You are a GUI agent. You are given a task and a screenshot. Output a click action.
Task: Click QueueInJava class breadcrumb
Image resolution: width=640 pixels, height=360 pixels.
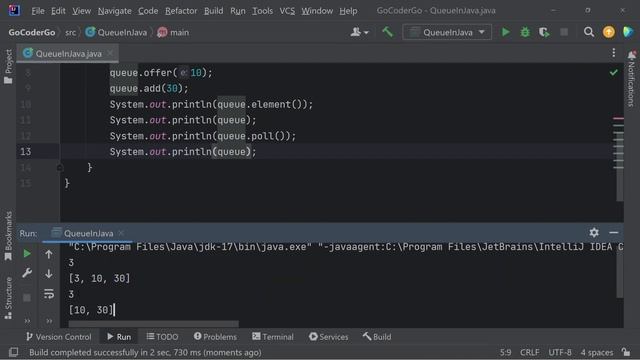pyautogui.click(x=116, y=32)
